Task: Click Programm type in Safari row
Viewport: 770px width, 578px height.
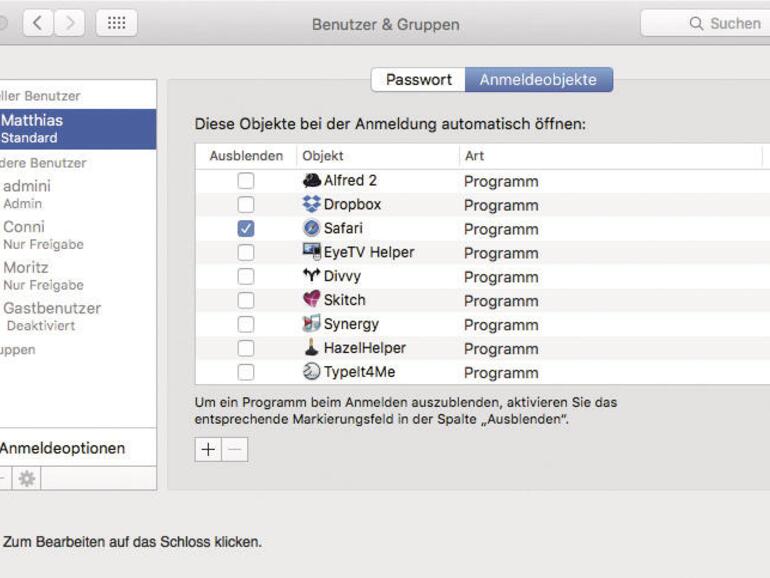Action: (501, 229)
